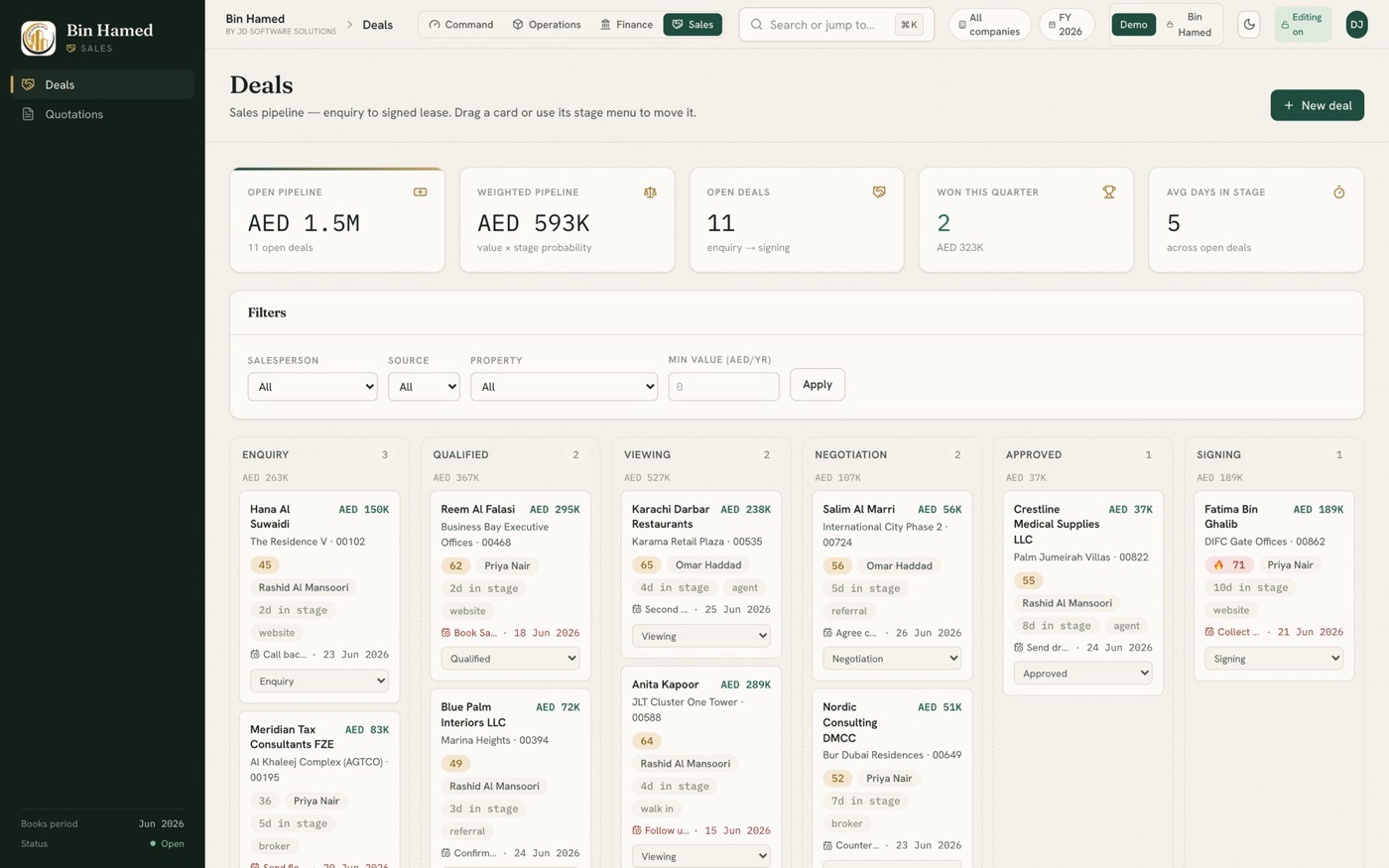The image size is (1389, 868).
Task: Toggle the Editing on switch
Action: pos(1303,25)
